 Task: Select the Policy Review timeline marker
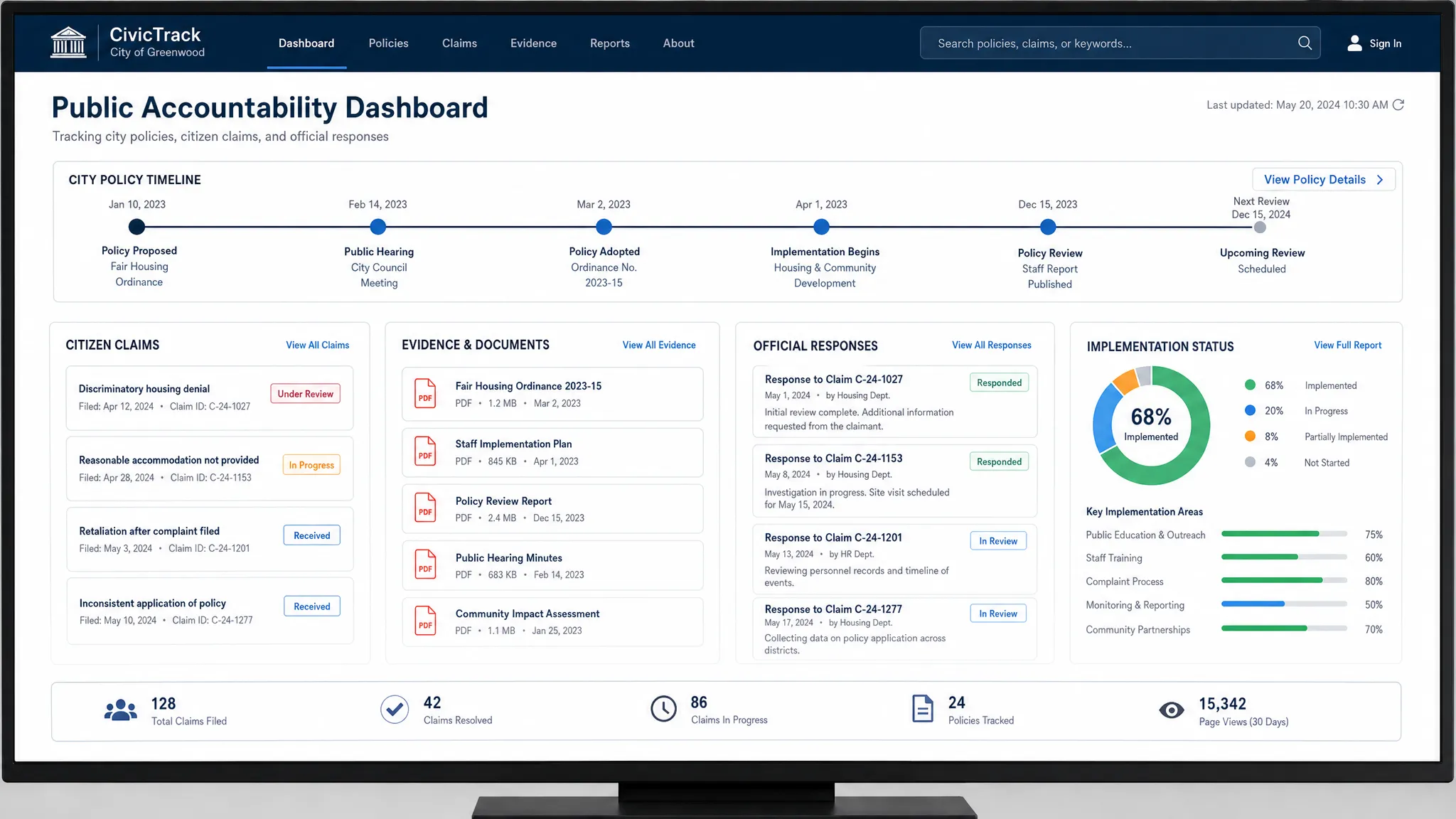pos(1048,227)
